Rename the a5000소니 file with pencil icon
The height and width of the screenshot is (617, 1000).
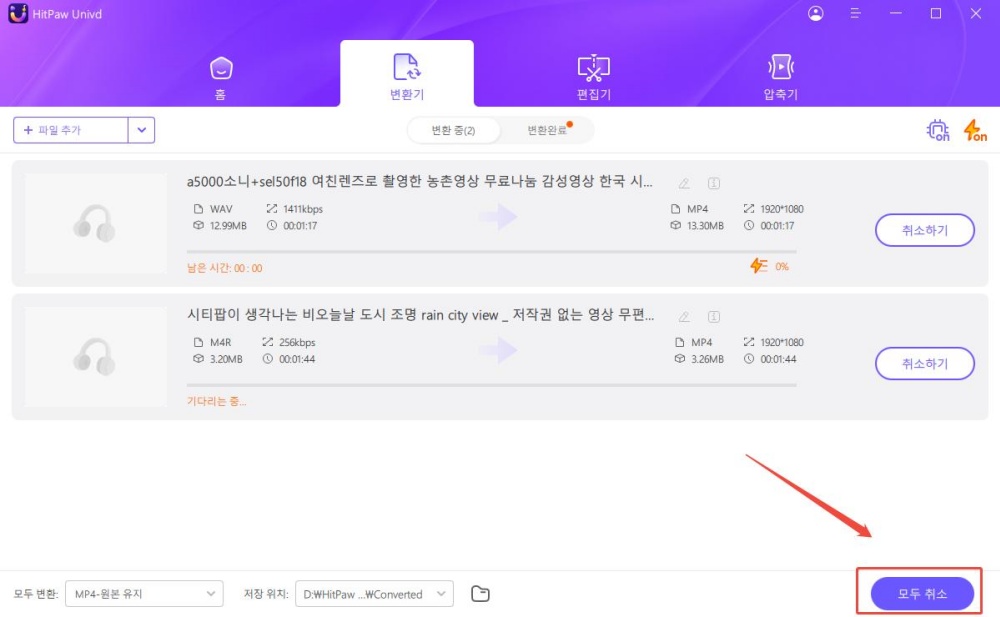[684, 184]
